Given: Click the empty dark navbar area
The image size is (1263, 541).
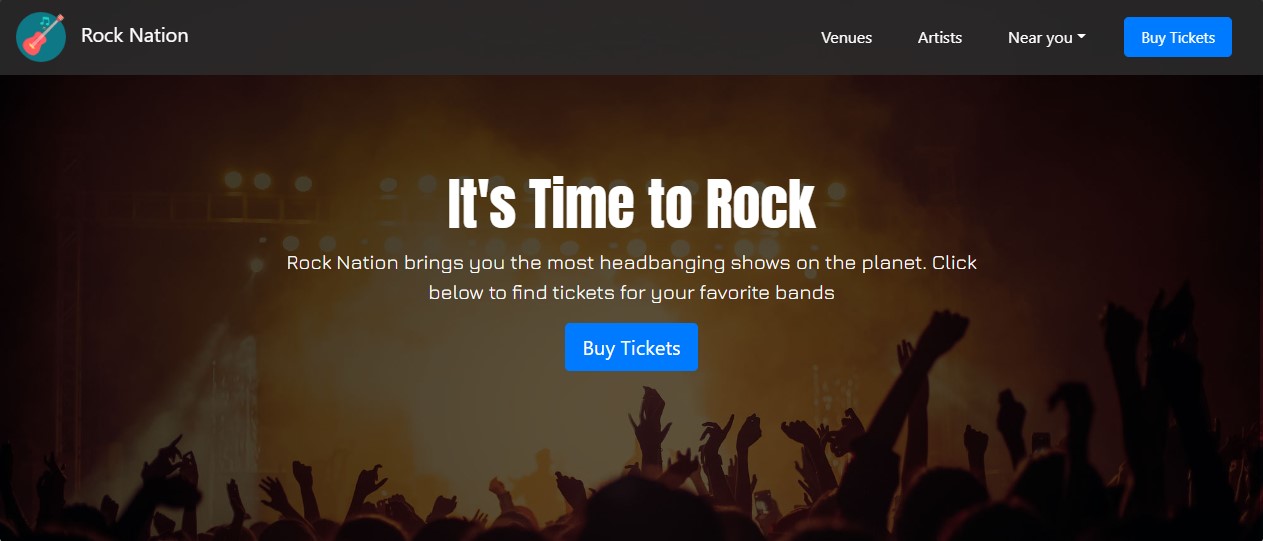Looking at the screenshot, I should point(500,38).
